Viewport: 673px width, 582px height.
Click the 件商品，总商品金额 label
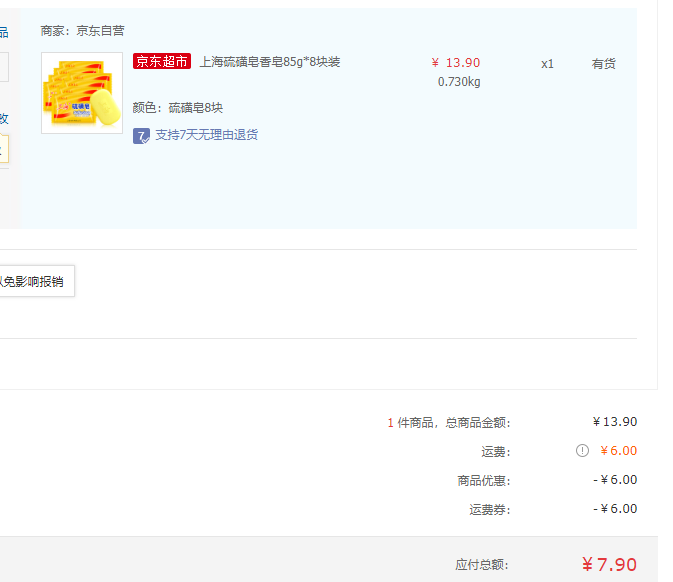[x=454, y=423]
